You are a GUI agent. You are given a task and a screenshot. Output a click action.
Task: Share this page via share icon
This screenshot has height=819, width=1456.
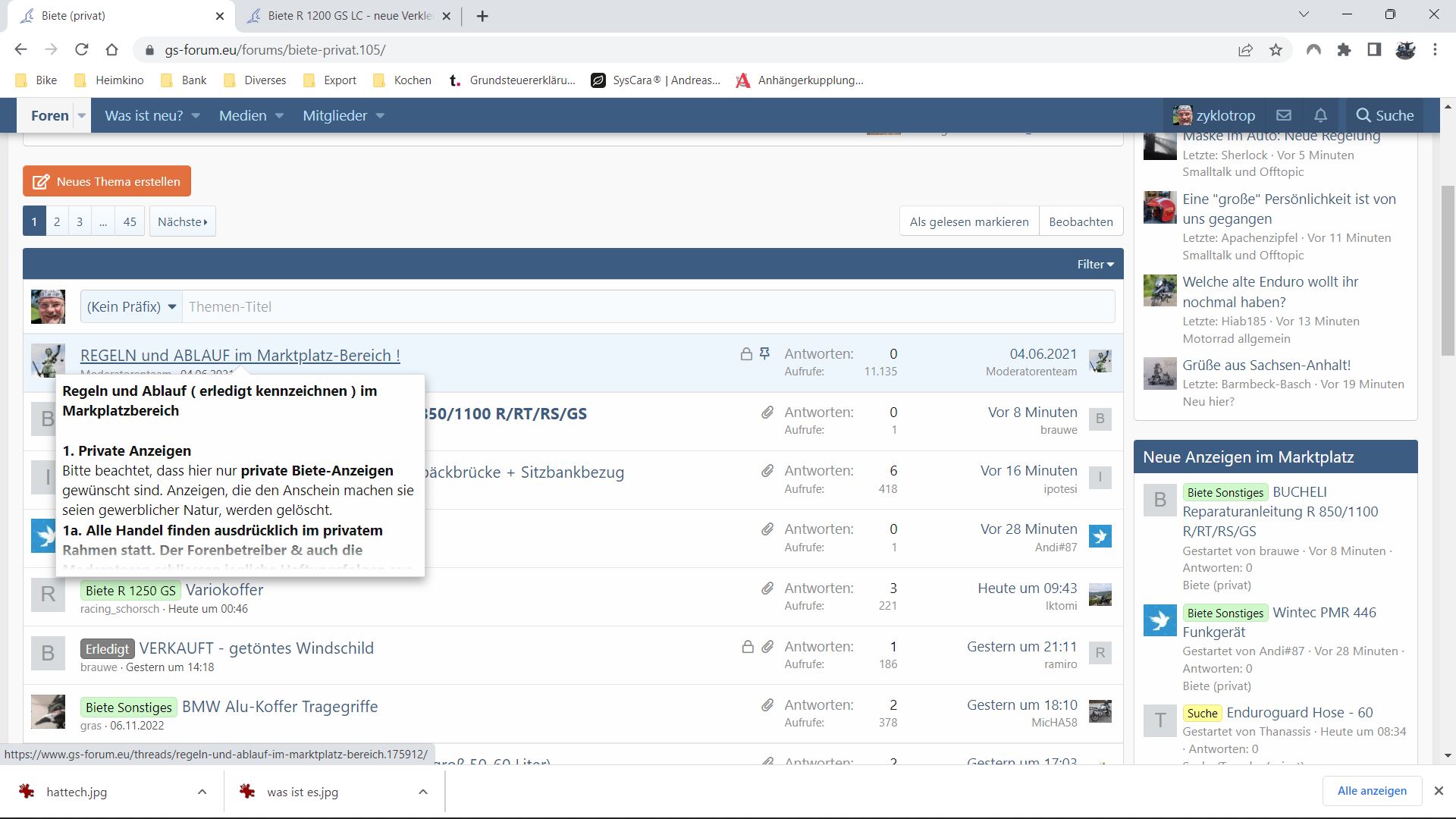(x=1245, y=50)
